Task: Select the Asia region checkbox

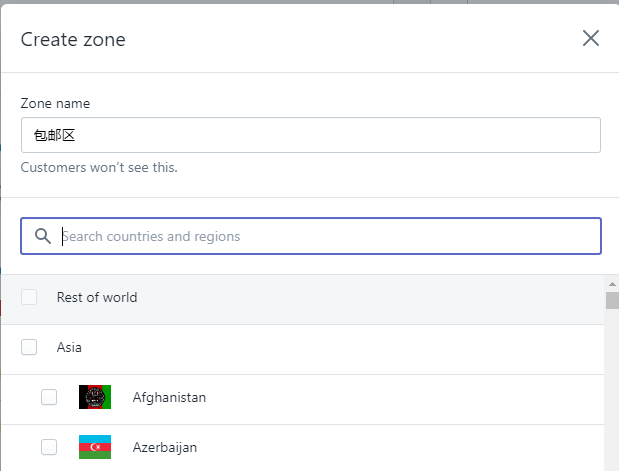Action: (x=29, y=347)
